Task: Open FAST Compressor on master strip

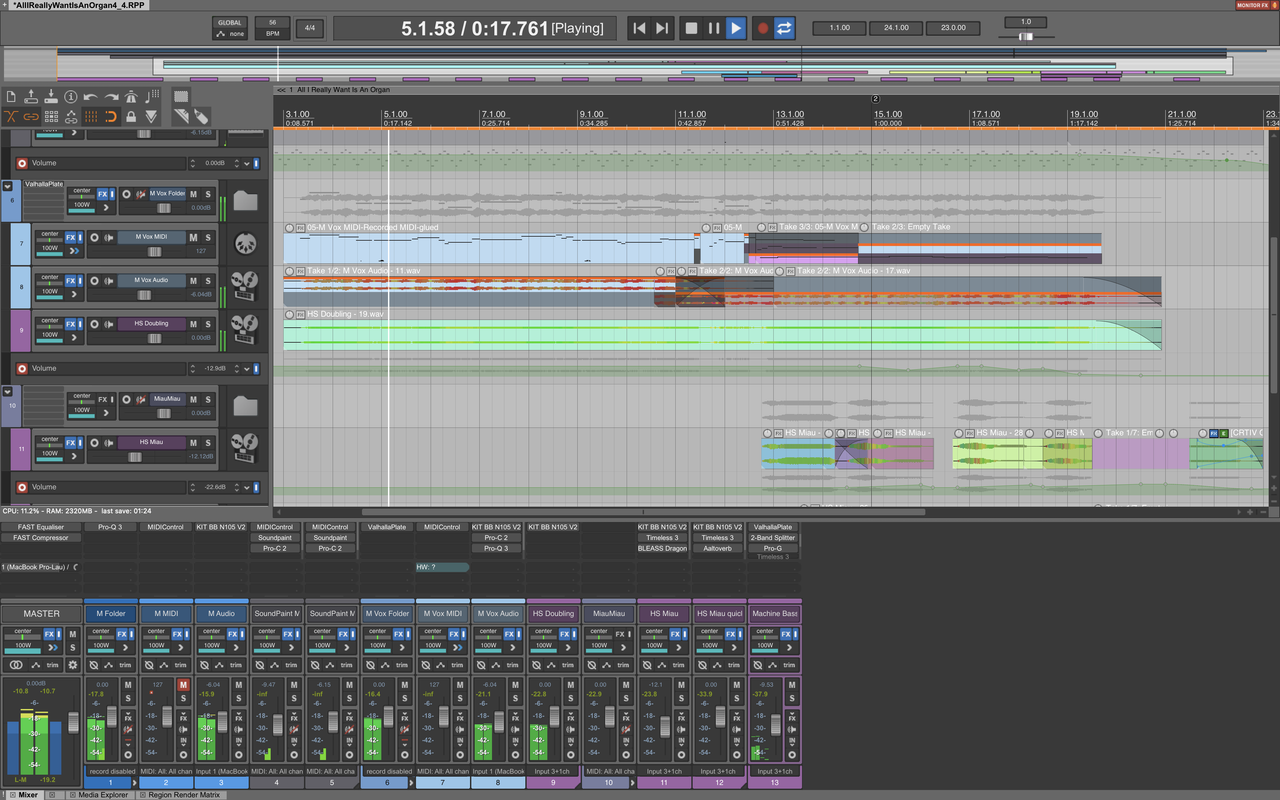Action: point(41,538)
